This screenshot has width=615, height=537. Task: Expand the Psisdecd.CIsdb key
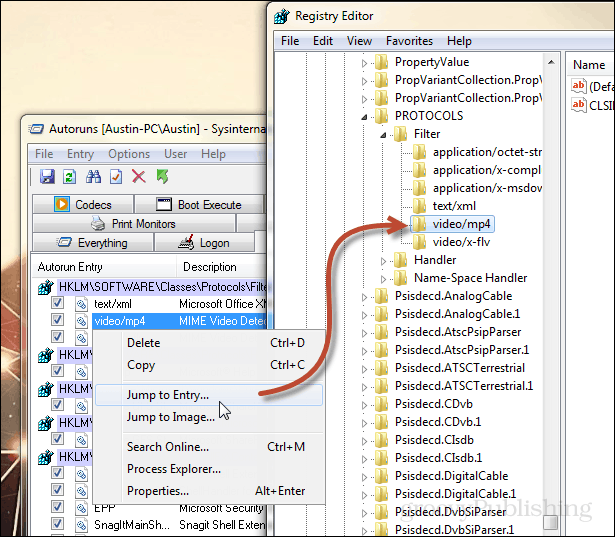coord(364,441)
